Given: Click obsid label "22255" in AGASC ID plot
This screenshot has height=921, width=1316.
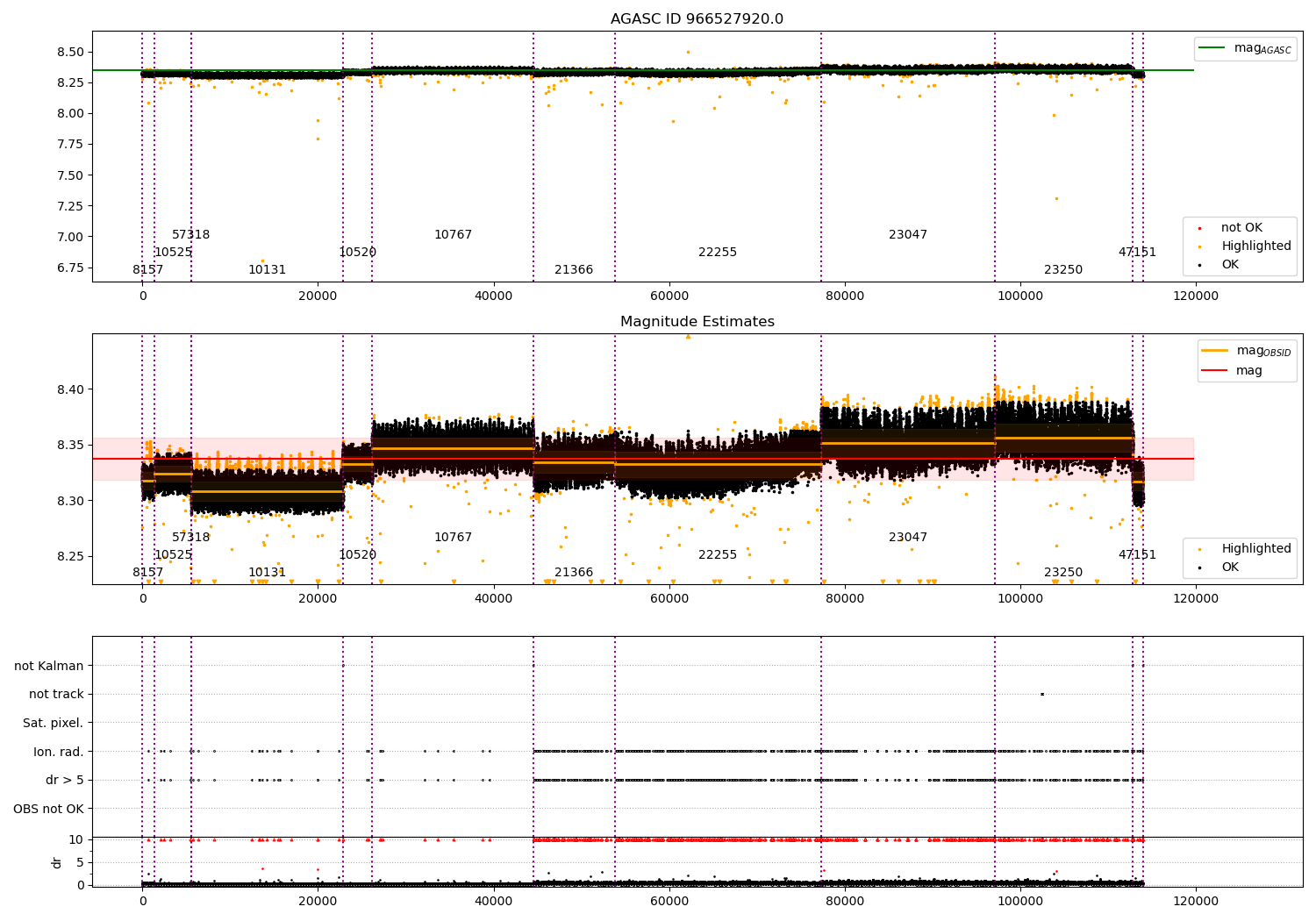Looking at the screenshot, I should (x=718, y=252).
